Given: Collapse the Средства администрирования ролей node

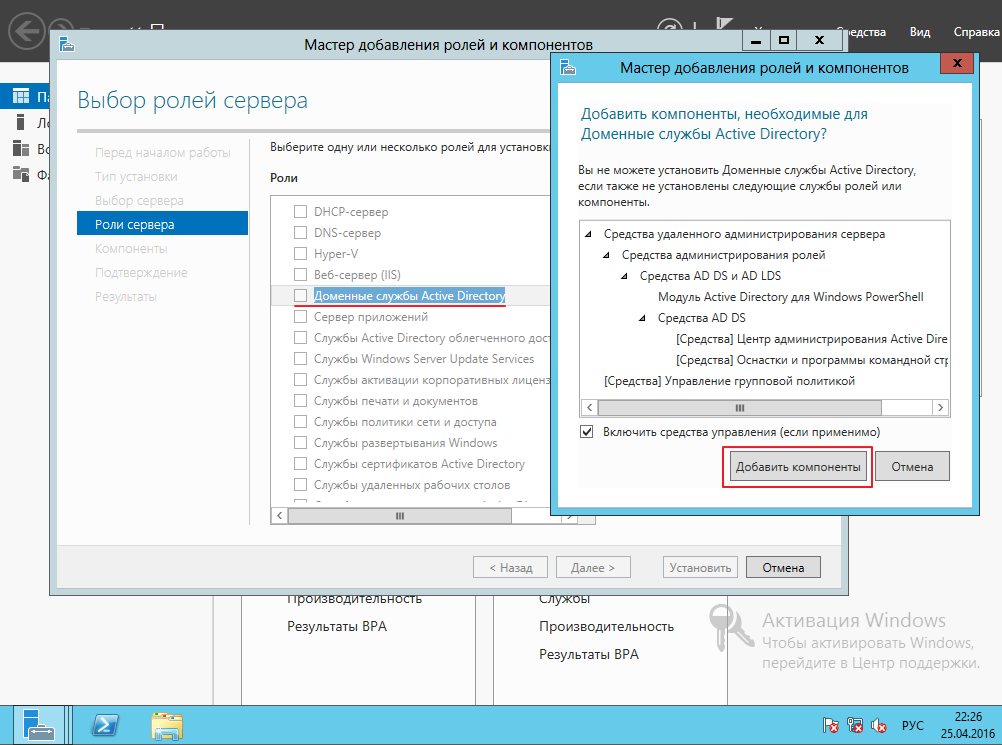Looking at the screenshot, I should [608, 255].
